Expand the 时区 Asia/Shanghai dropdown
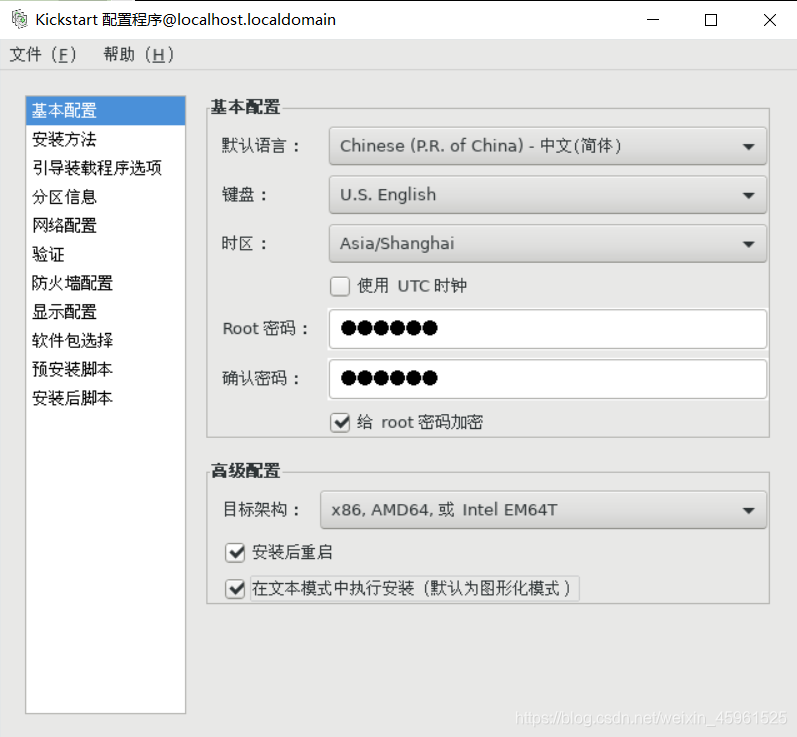 pyautogui.click(x=547, y=243)
